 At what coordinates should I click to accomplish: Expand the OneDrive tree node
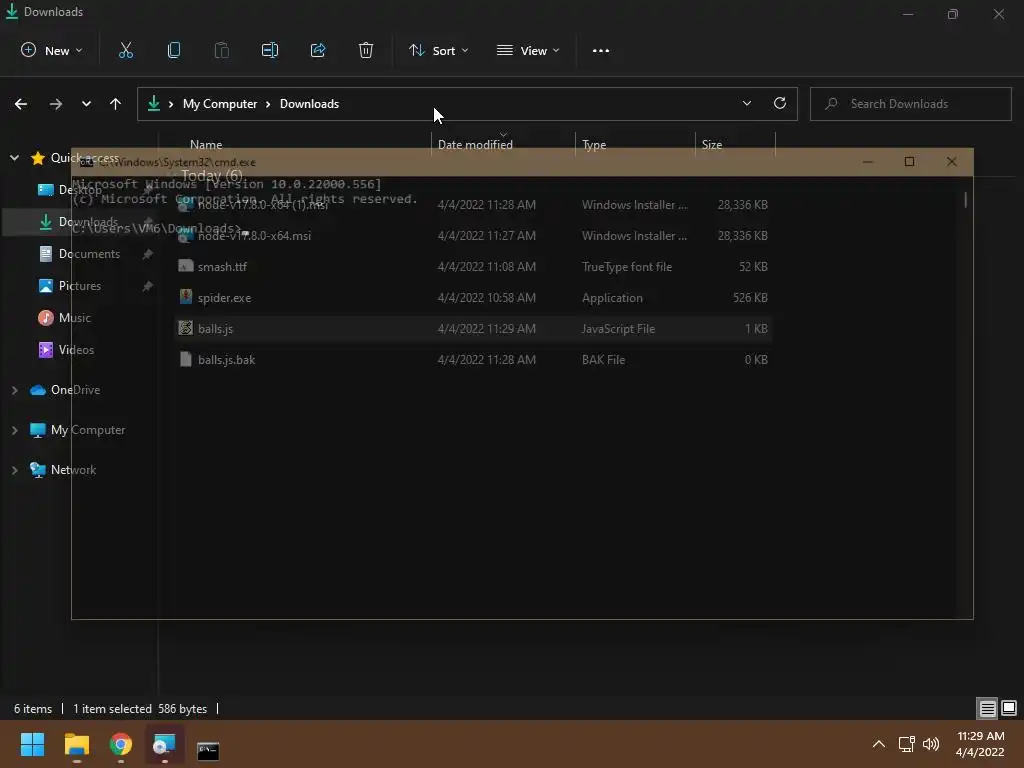pyautogui.click(x=14, y=390)
